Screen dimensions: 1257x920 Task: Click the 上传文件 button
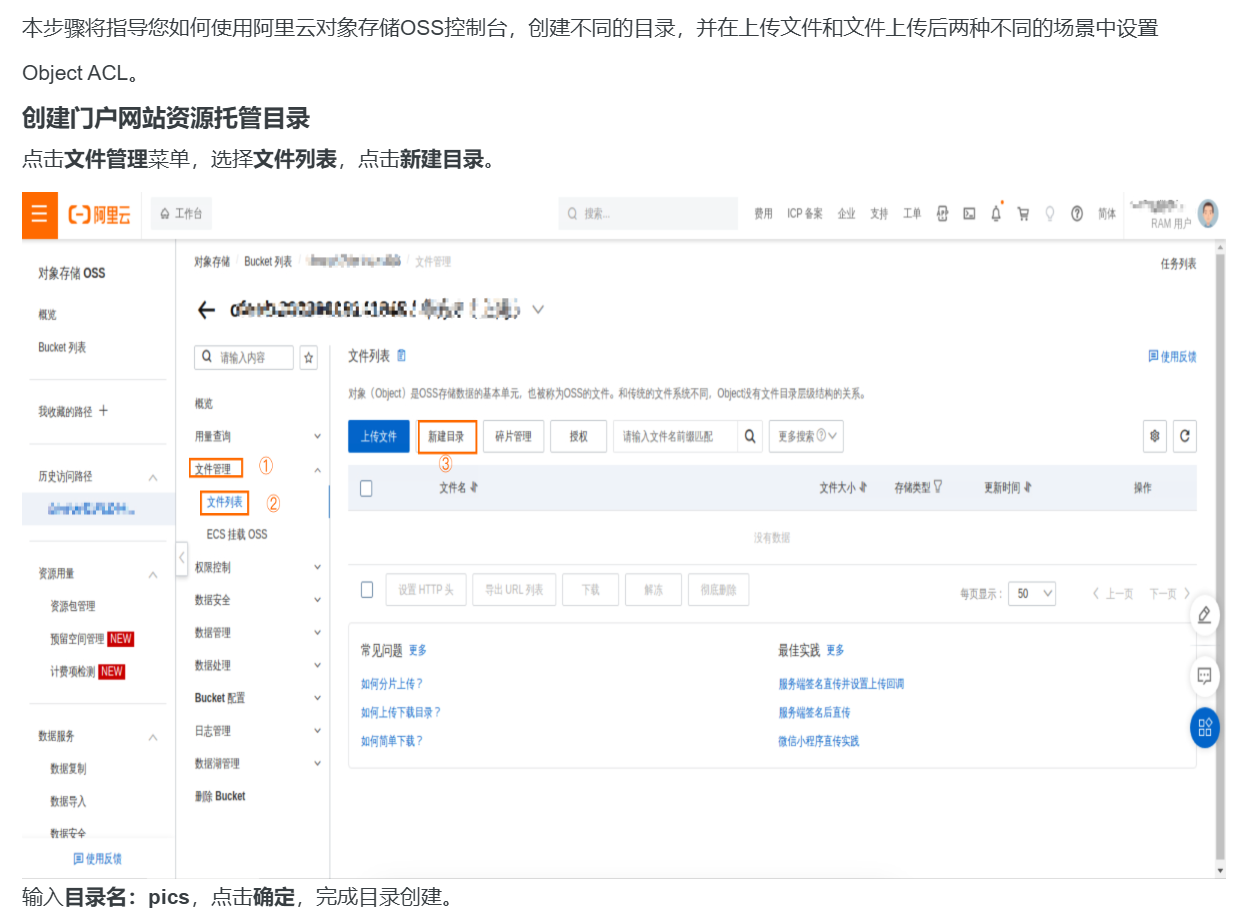pyautogui.click(x=378, y=436)
